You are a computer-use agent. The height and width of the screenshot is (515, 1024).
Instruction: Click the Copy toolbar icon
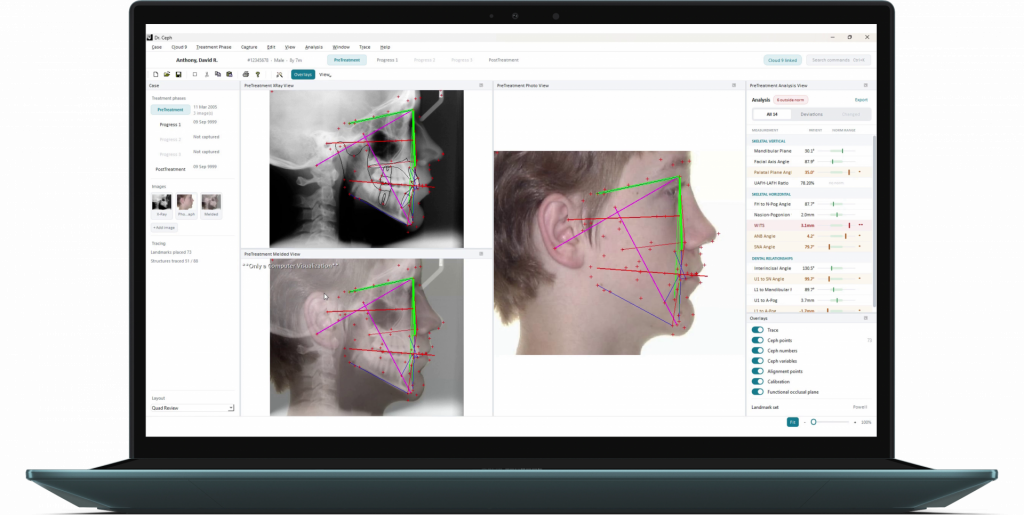218,74
